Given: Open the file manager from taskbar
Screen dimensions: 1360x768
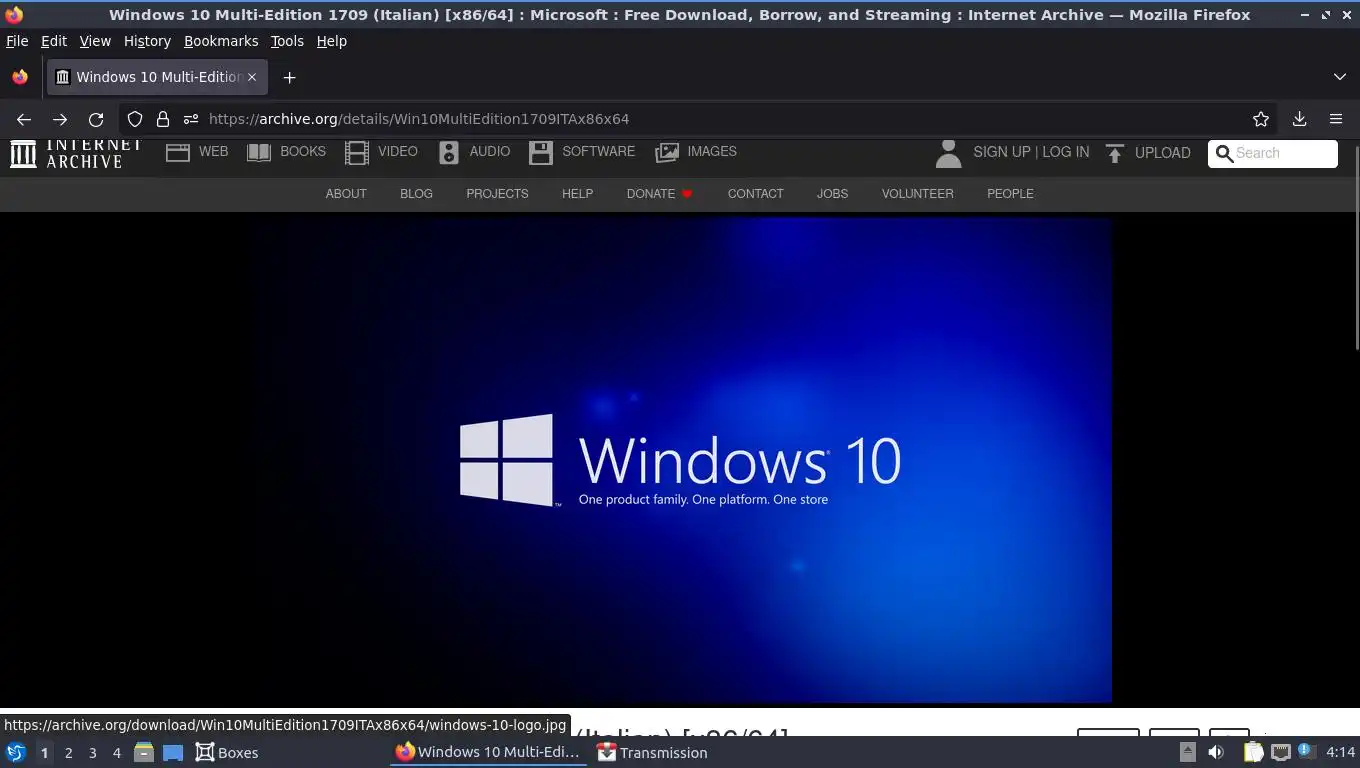Looking at the screenshot, I should [143, 752].
